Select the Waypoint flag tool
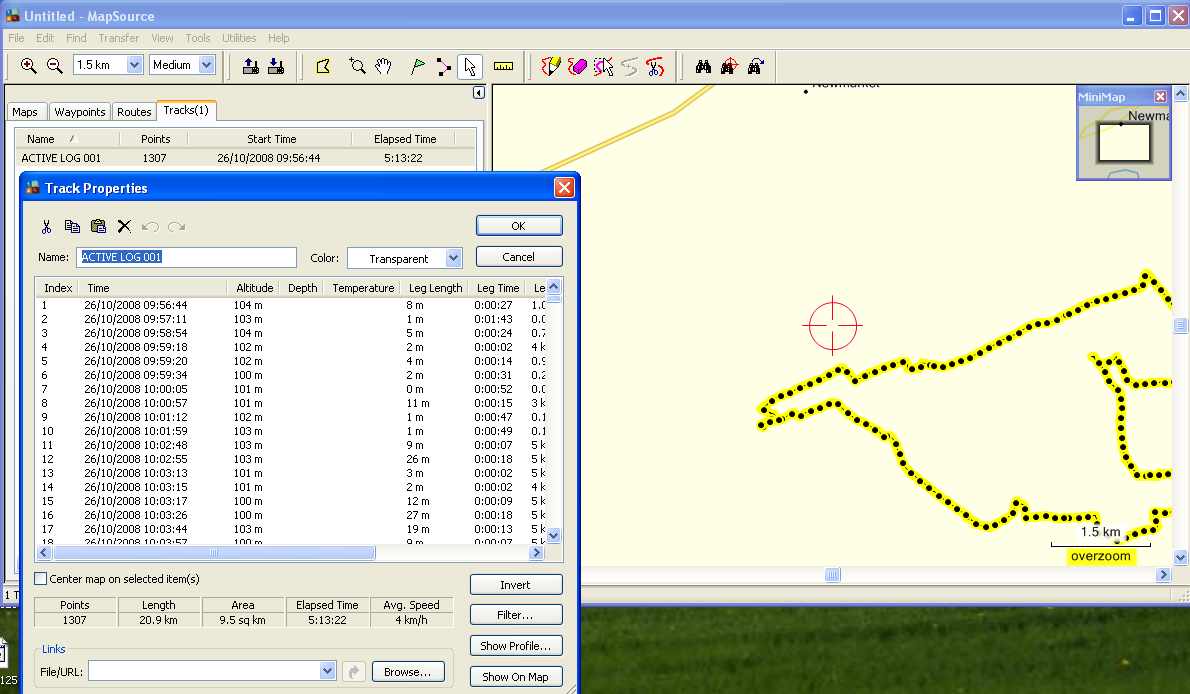The width and height of the screenshot is (1190, 694). (x=417, y=66)
